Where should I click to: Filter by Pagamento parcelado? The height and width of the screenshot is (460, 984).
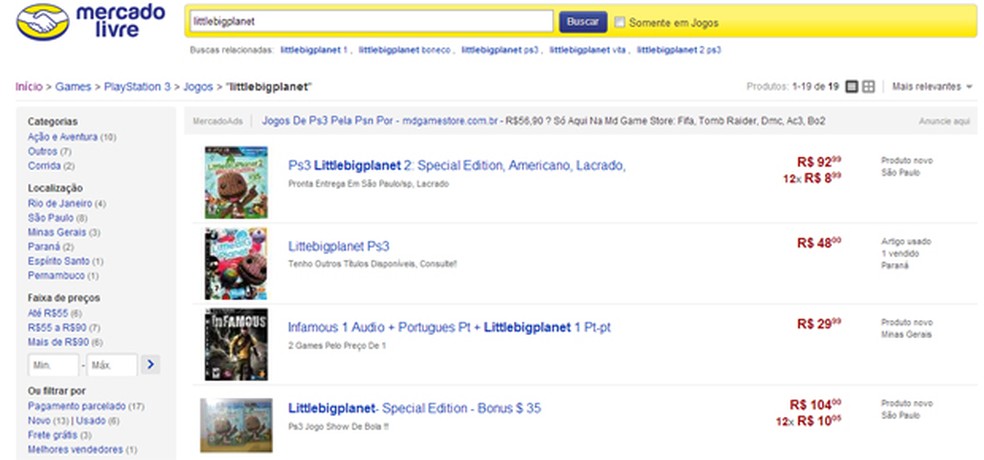[77, 406]
